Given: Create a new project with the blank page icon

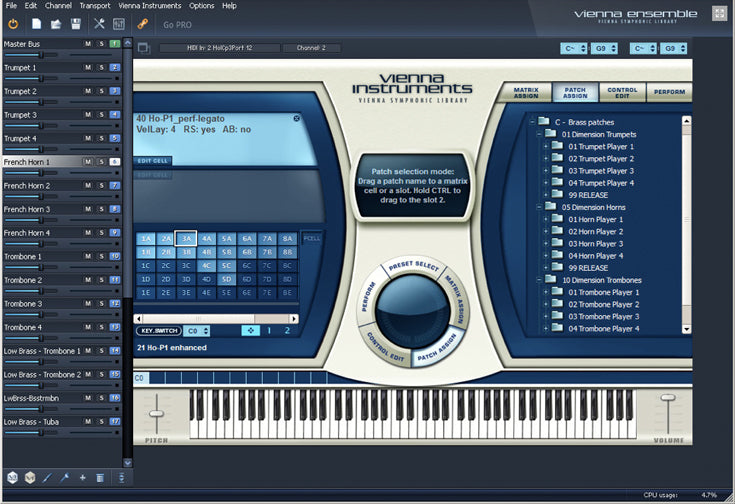Looking at the screenshot, I should click(x=36, y=23).
